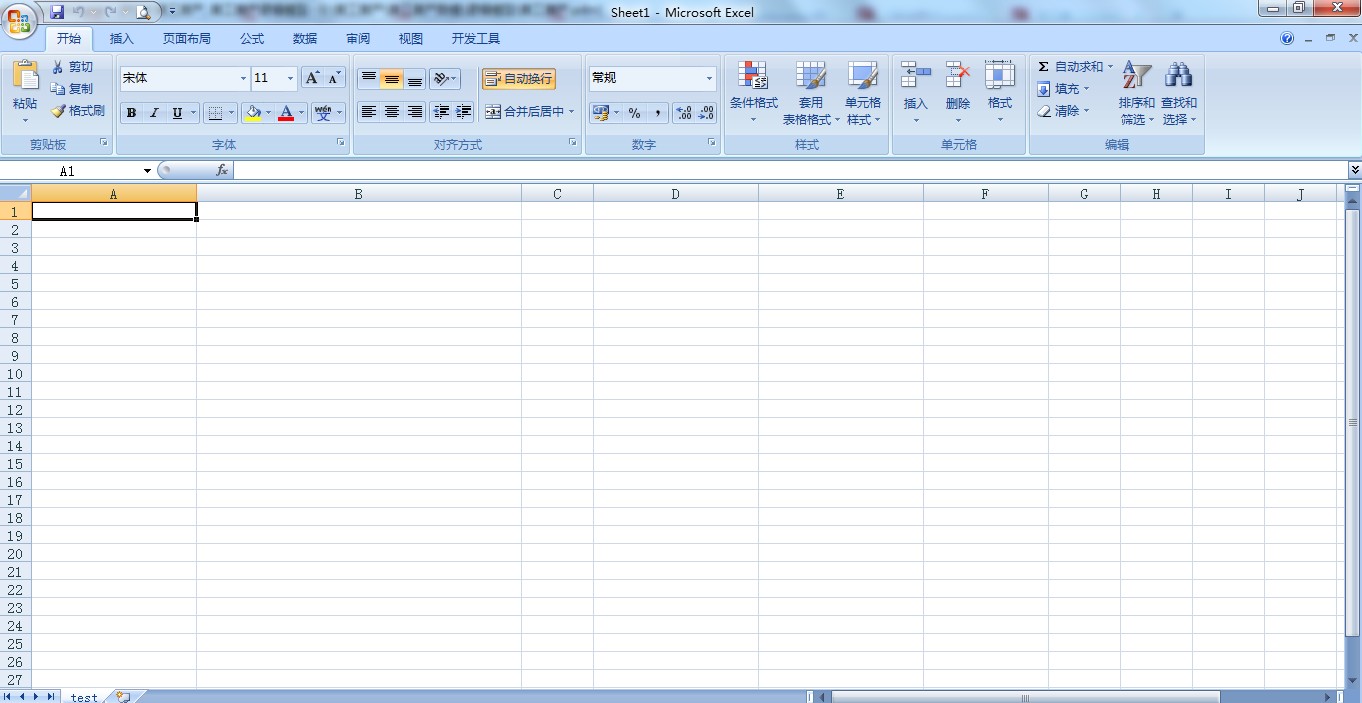Image resolution: width=1362 pixels, height=703 pixels.
Task: Click the Insert cells (插入) icon
Action: 915,76
